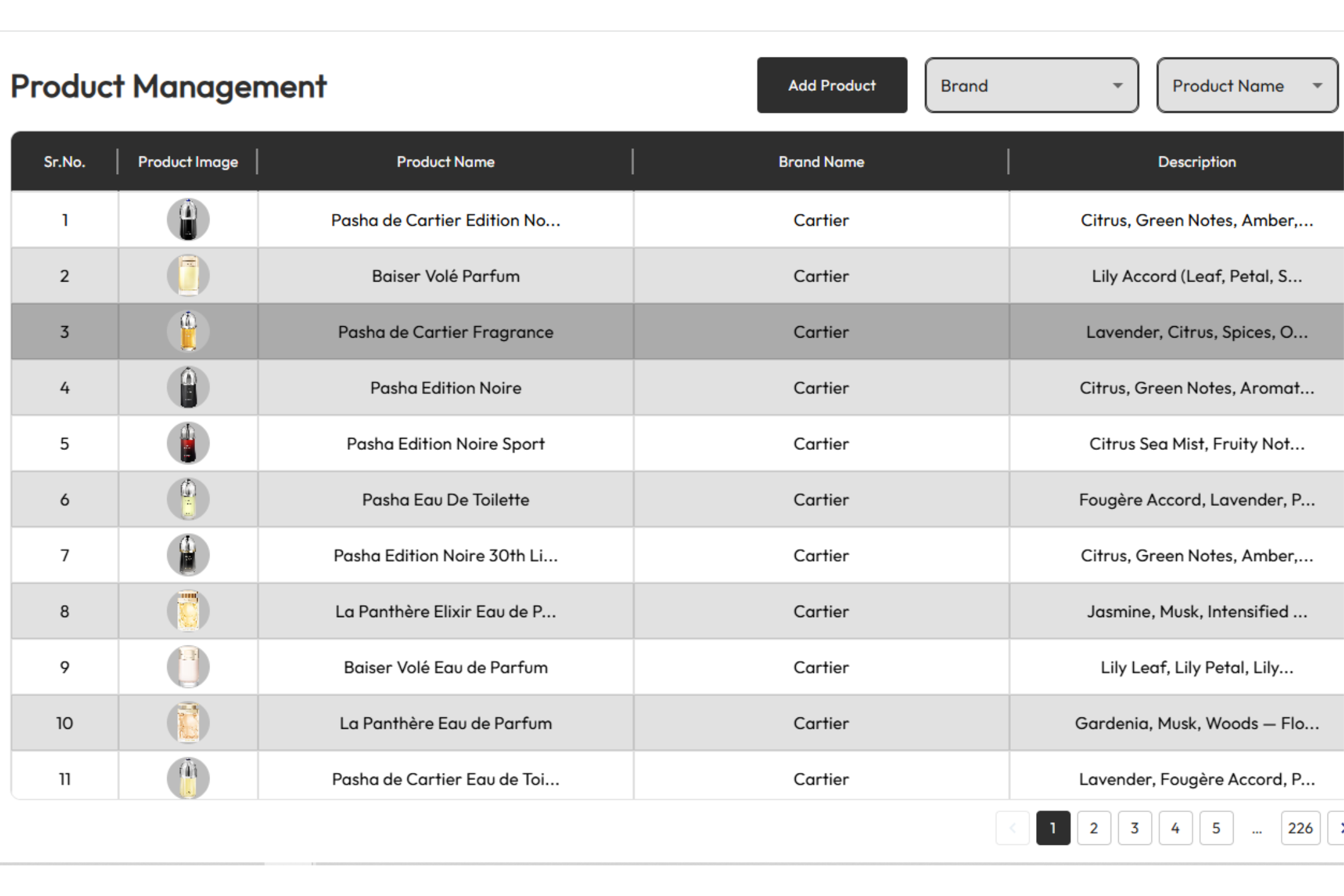Click Cartier brand cell in Baiser Volé Parfum row

821,276
